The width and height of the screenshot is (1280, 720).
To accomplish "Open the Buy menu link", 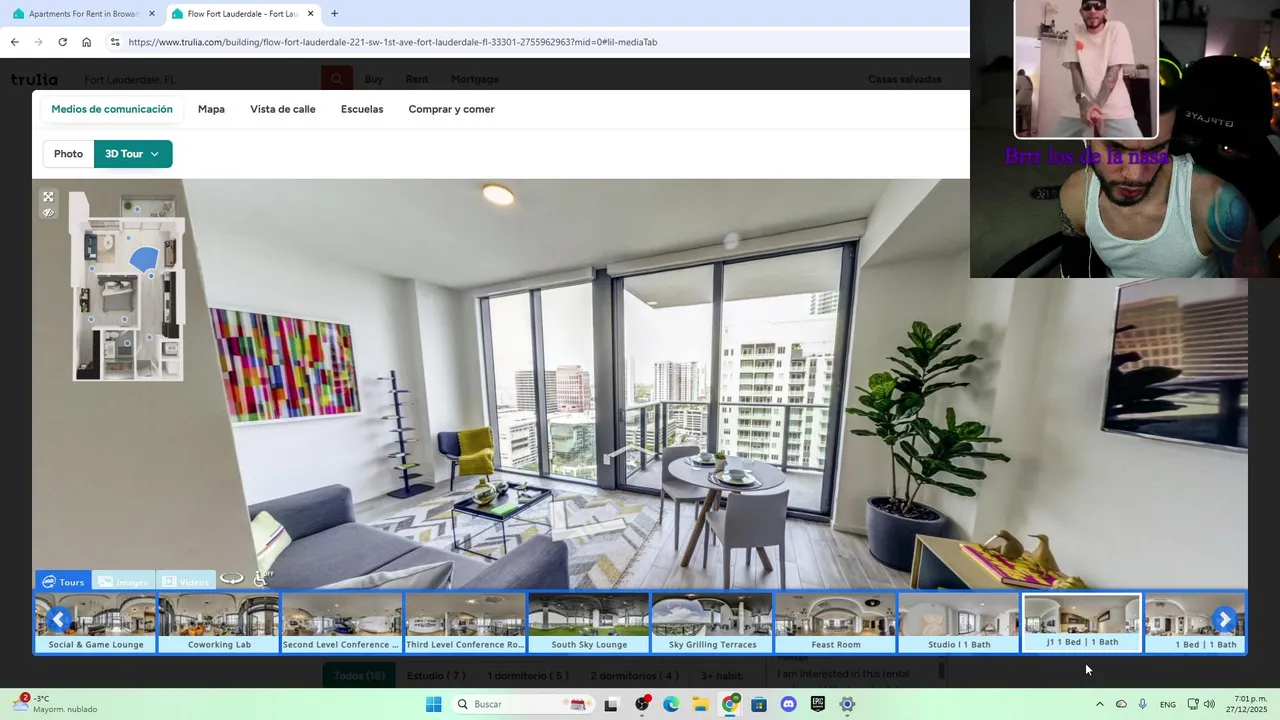I will click(x=374, y=79).
